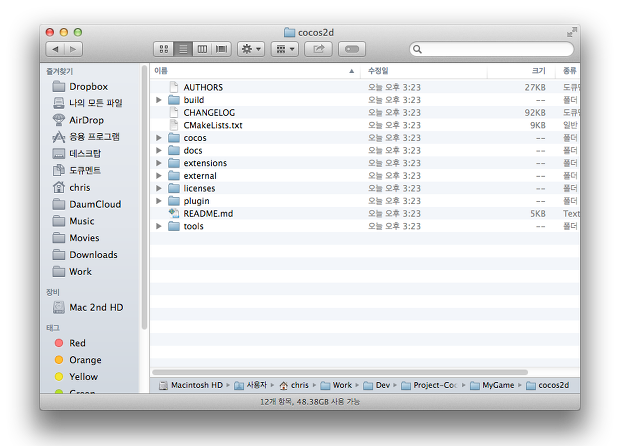The image size is (620, 446).
Task: Open 데스크탑 in the sidebar
Action: point(77,153)
